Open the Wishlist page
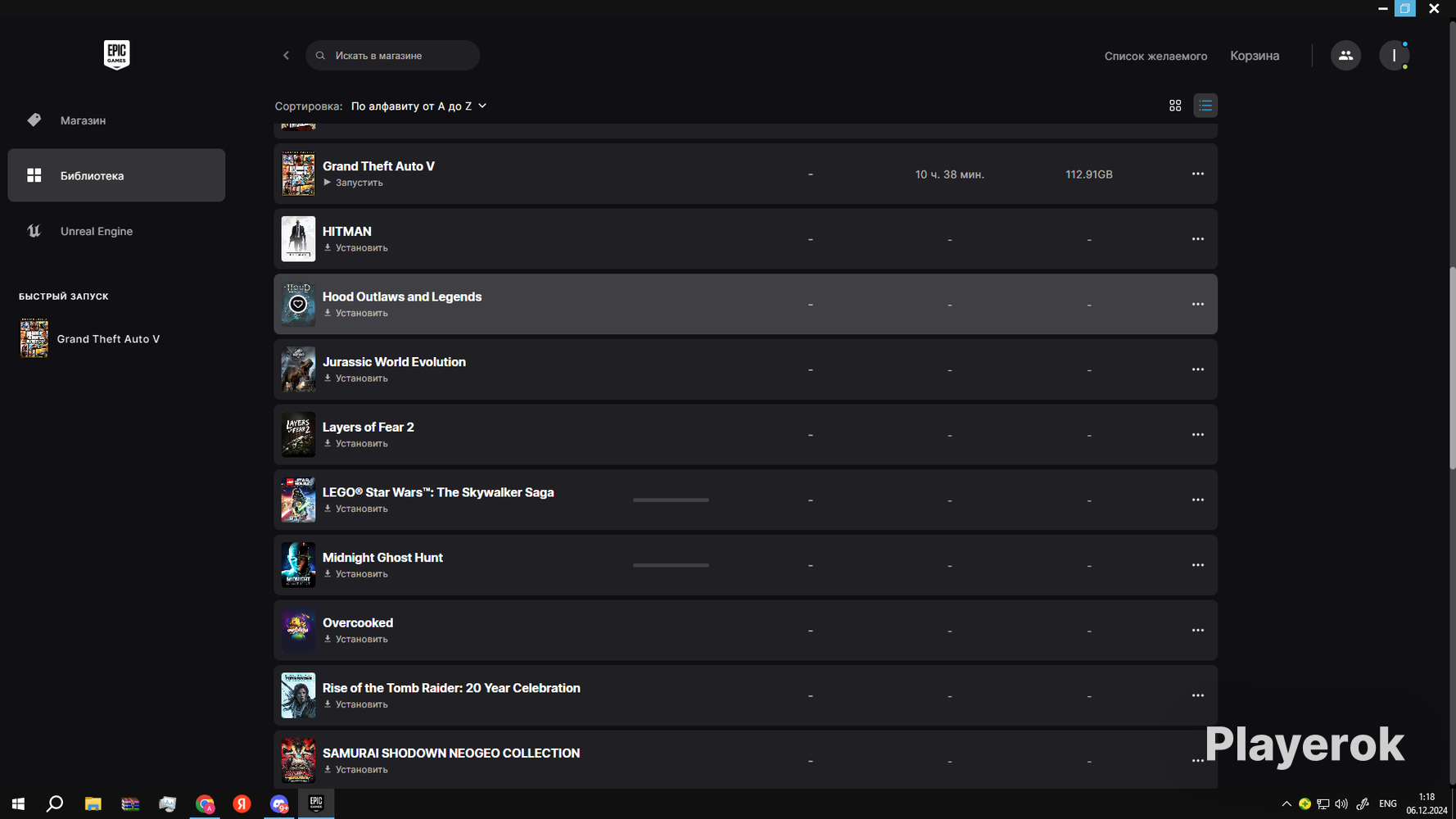 [1155, 56]
